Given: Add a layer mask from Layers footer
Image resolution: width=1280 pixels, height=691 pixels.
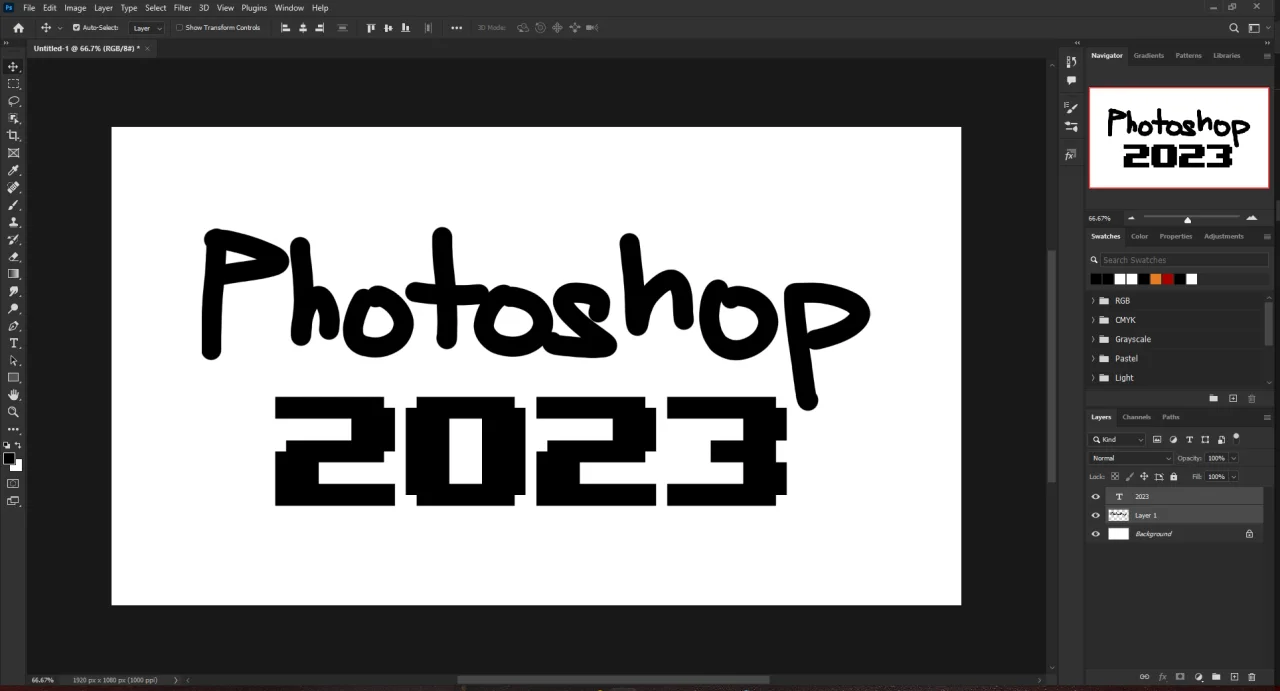Looking at the screenshot, I should coord(1180,677).
